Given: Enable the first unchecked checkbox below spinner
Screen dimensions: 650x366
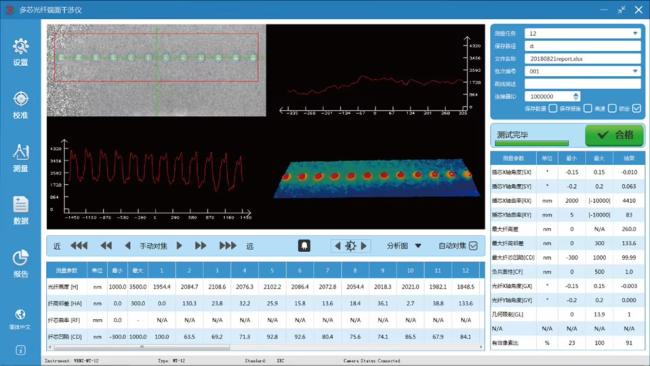Looking at the screenshot, I should (553, 109).
